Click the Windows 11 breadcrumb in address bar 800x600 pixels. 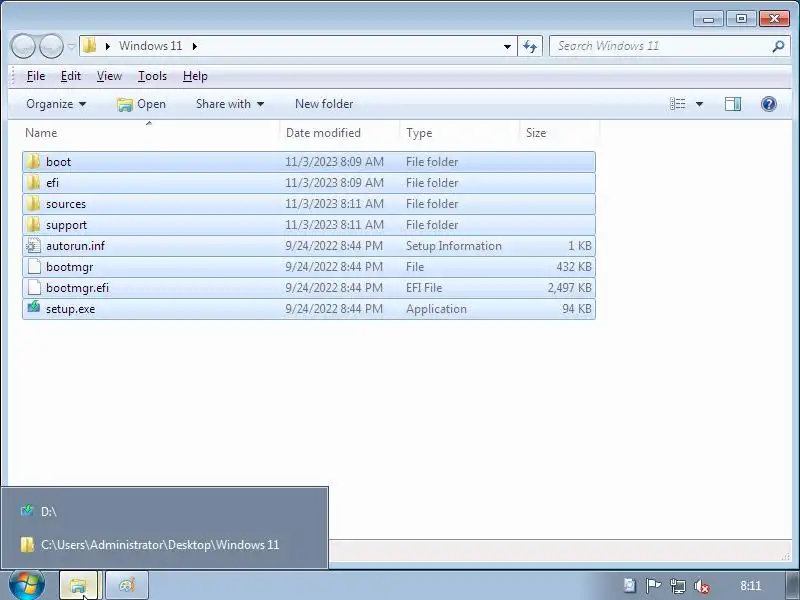151,46
